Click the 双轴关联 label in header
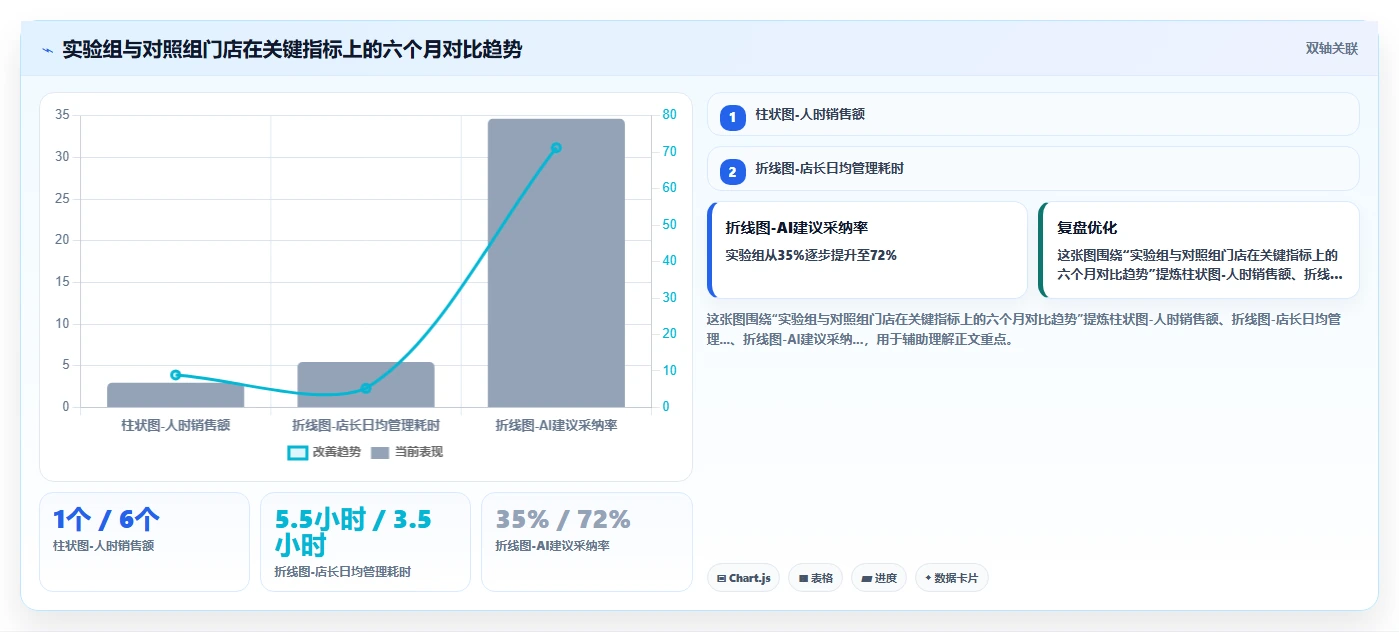1399x632 pixels. [1331, 48]
